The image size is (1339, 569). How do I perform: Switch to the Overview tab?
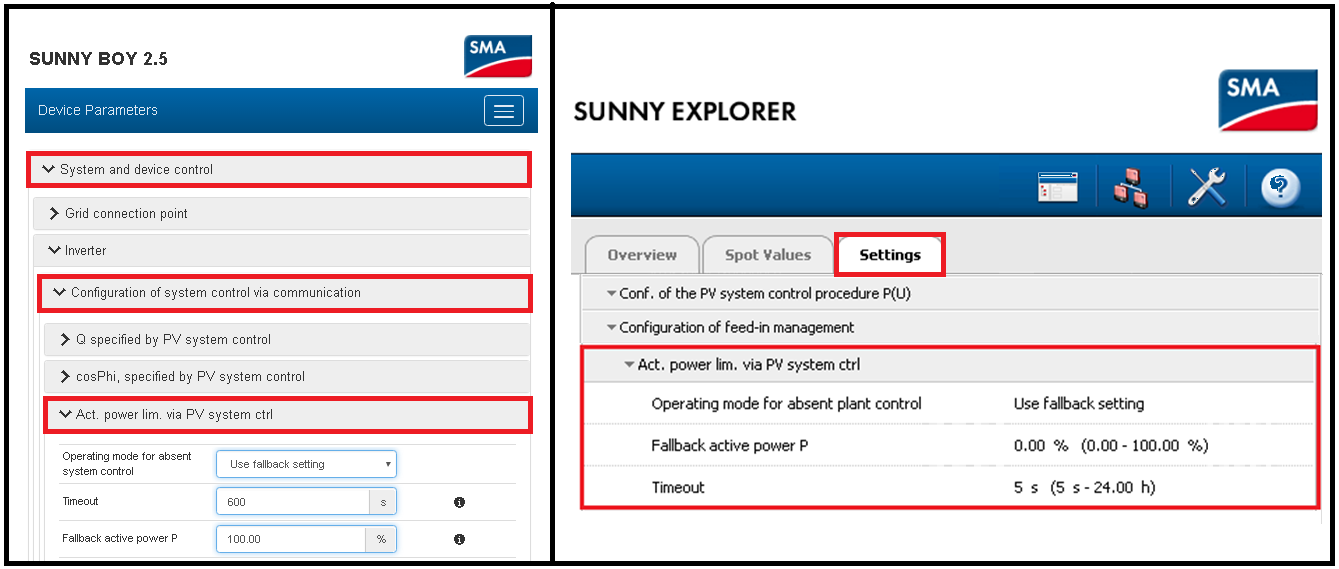pos(641,255)
